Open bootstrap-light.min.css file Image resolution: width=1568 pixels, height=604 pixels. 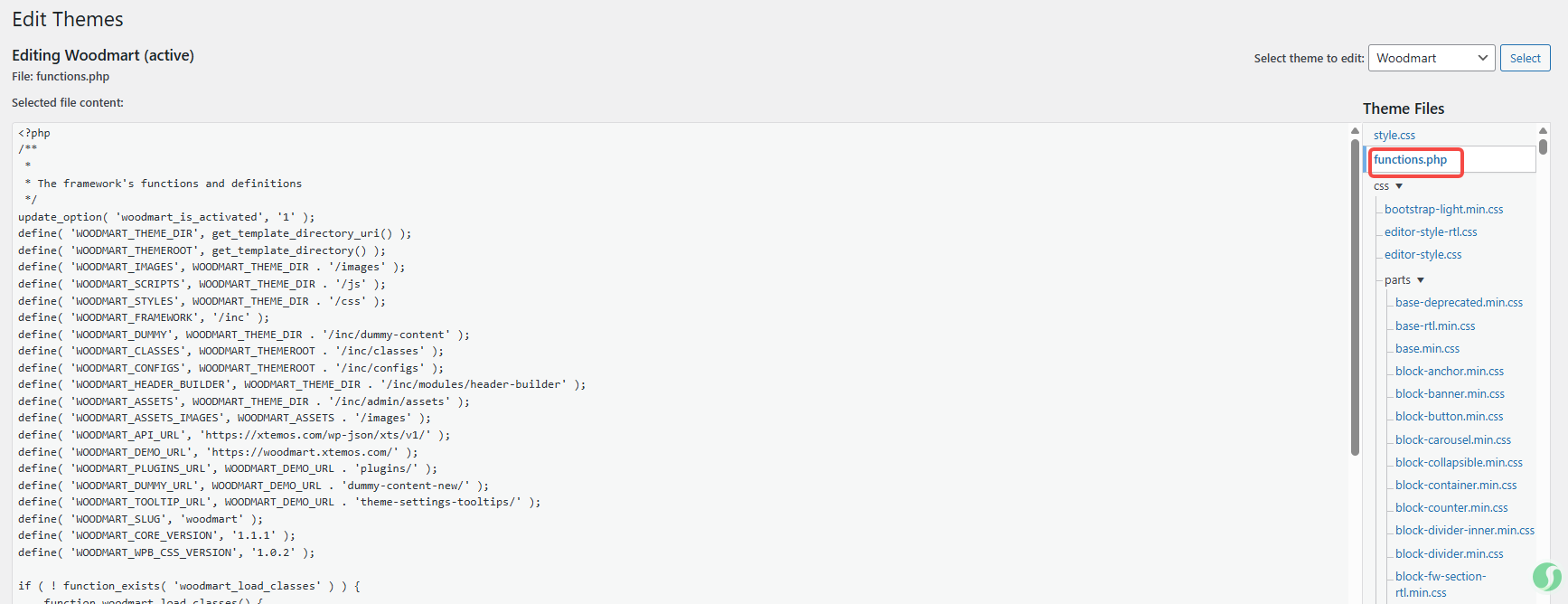[x=1443, y=210]
